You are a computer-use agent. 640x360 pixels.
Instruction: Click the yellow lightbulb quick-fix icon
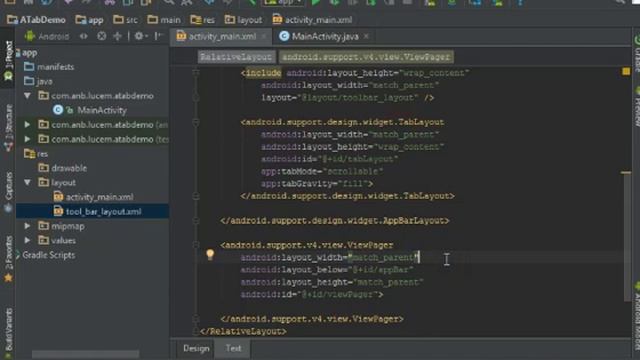[x=210, y=255]
